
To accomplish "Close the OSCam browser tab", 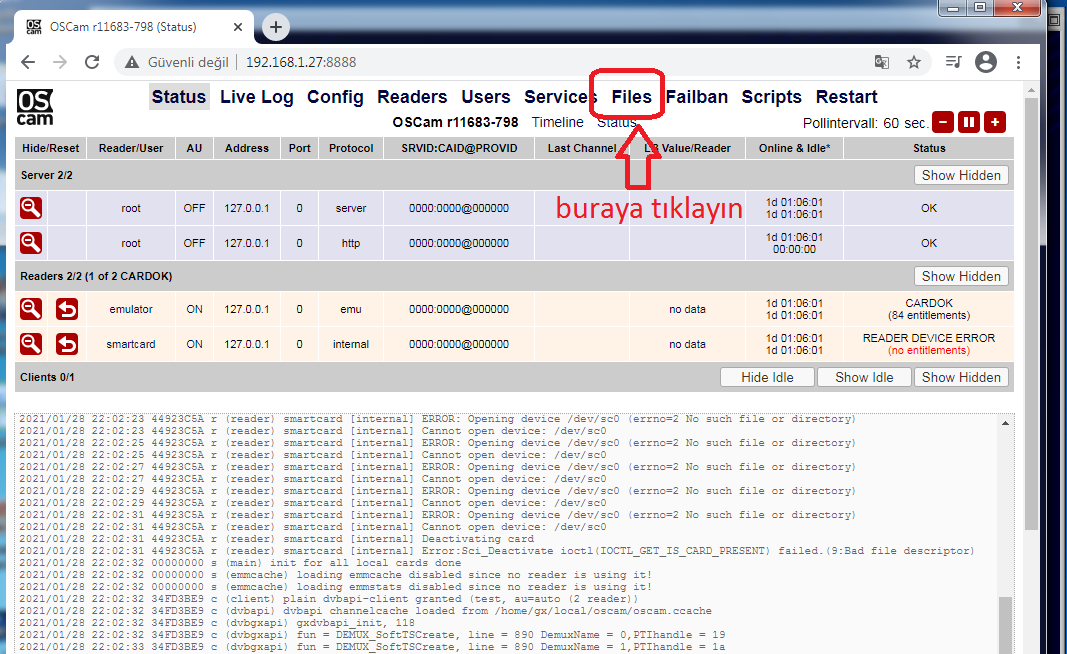I will coord(237,27).
